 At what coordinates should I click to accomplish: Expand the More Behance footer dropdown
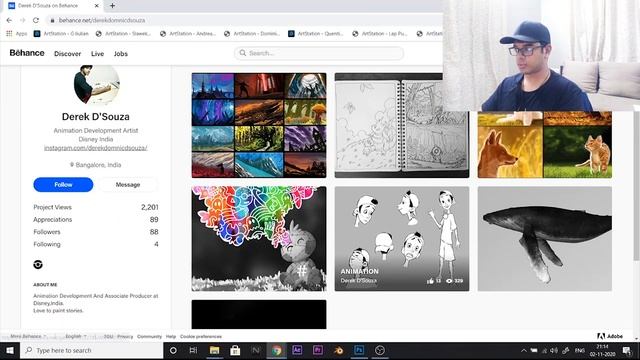coord(28,336)
